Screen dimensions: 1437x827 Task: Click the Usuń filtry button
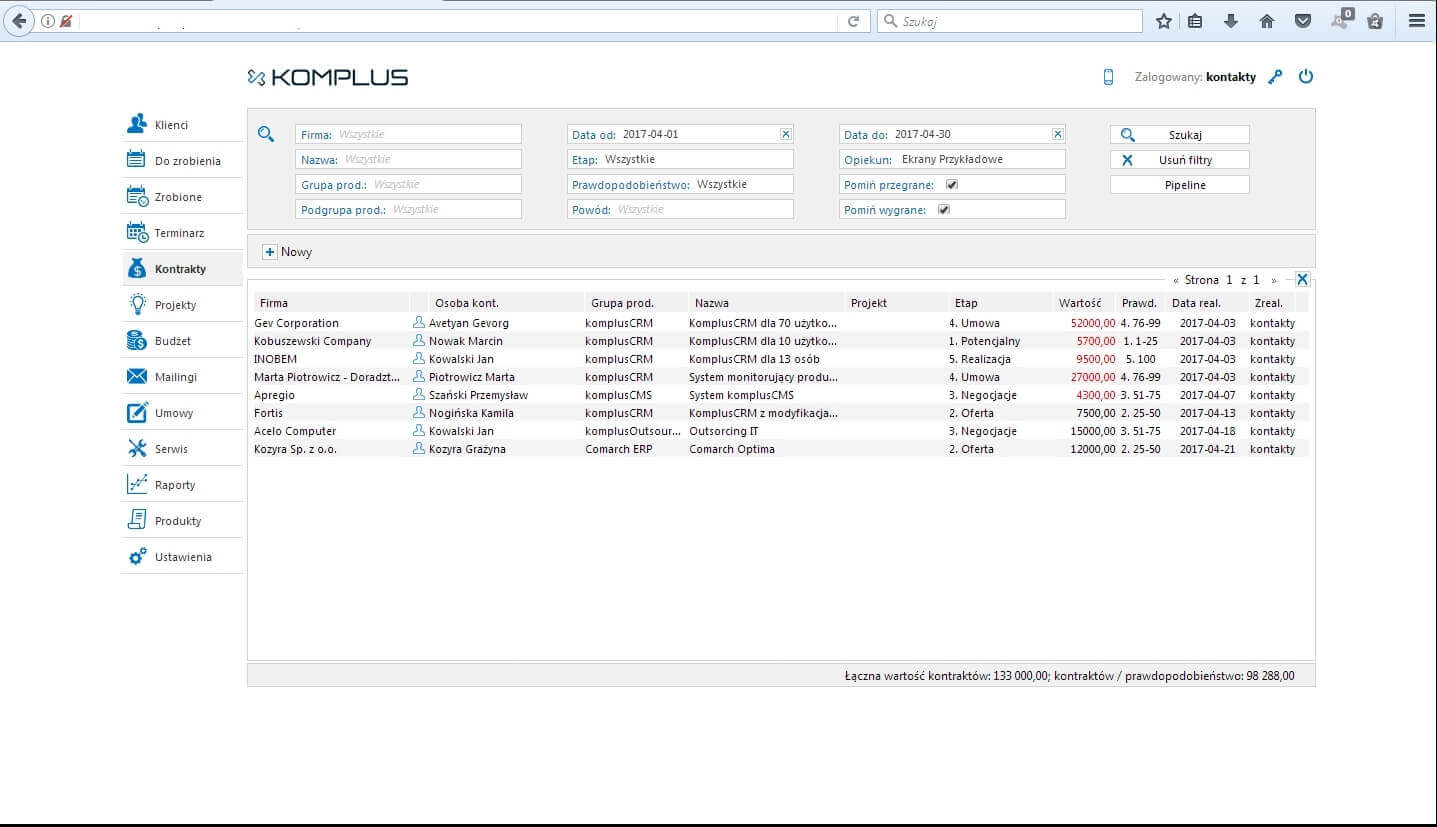[x=1180, y=159]
